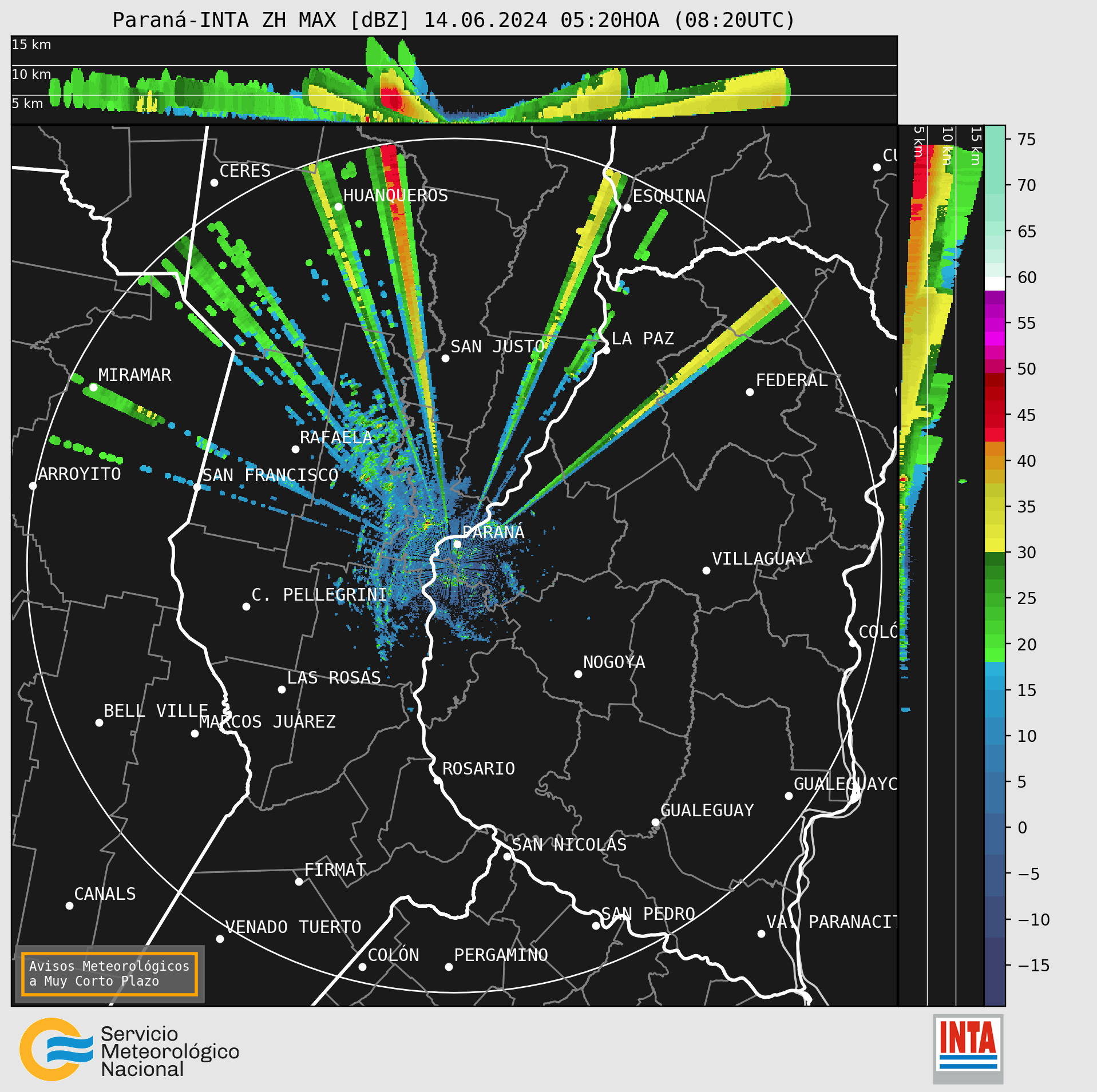Click the VENADO TUERTO label text
The height and width of the screenshot is (1092, 1097).
(x=293, y=927)
